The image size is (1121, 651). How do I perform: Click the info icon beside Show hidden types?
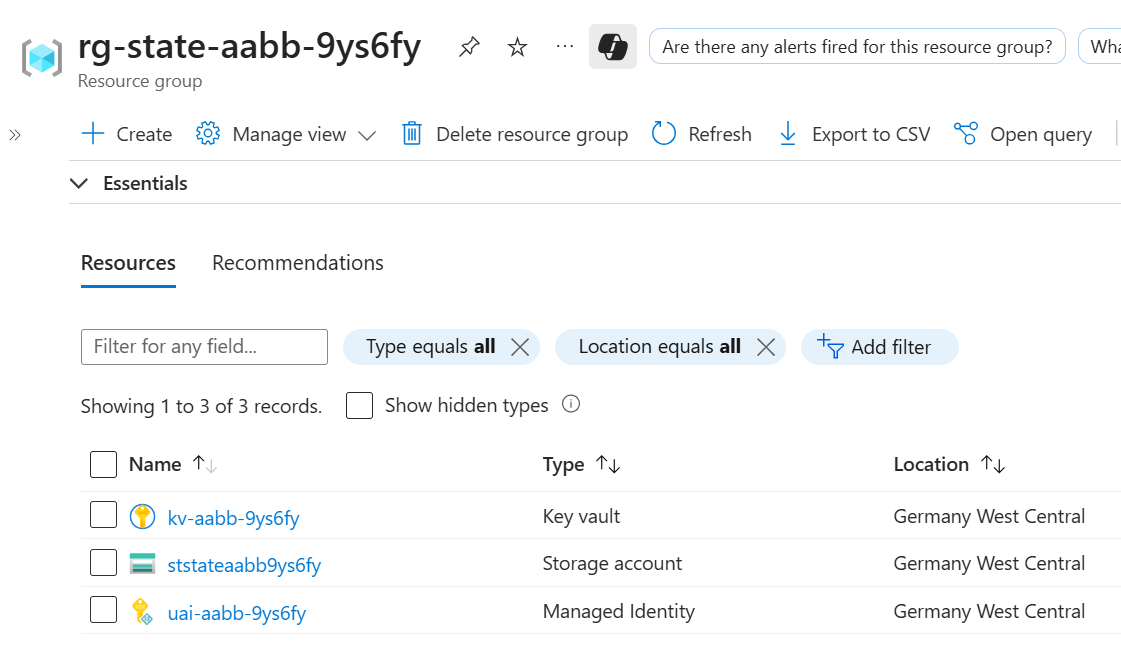click(570, 405)
